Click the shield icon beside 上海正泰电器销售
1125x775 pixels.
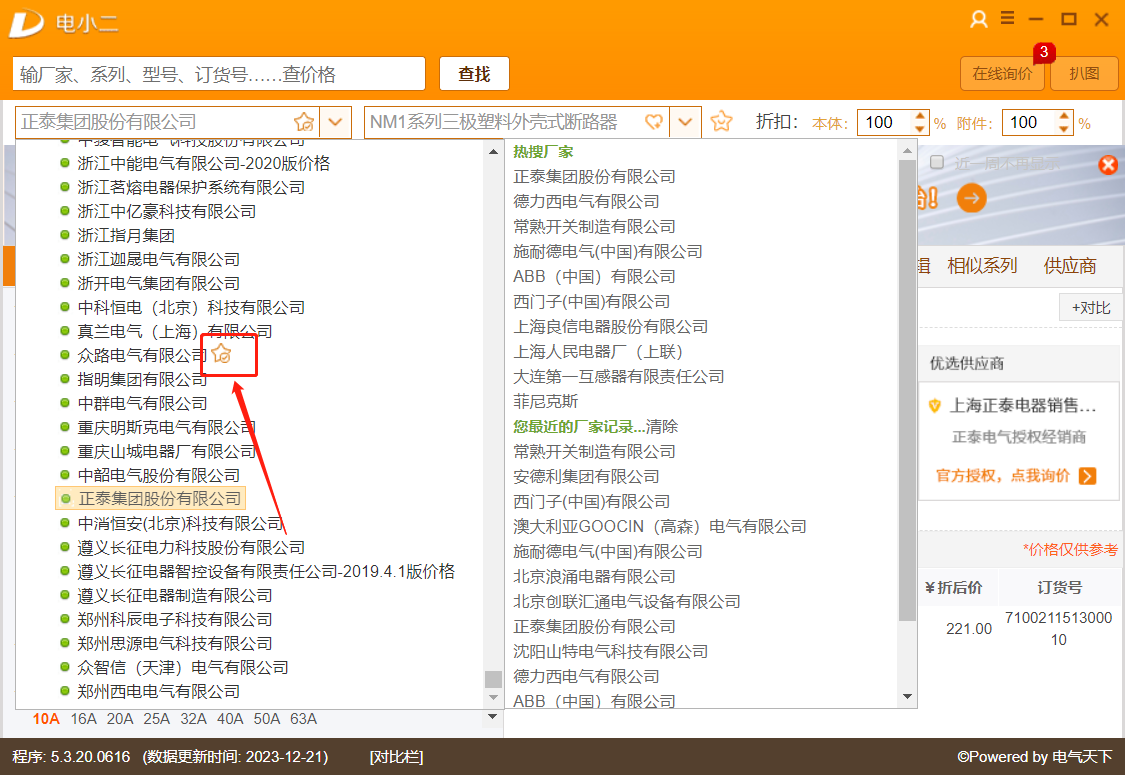tap(934, 406)
